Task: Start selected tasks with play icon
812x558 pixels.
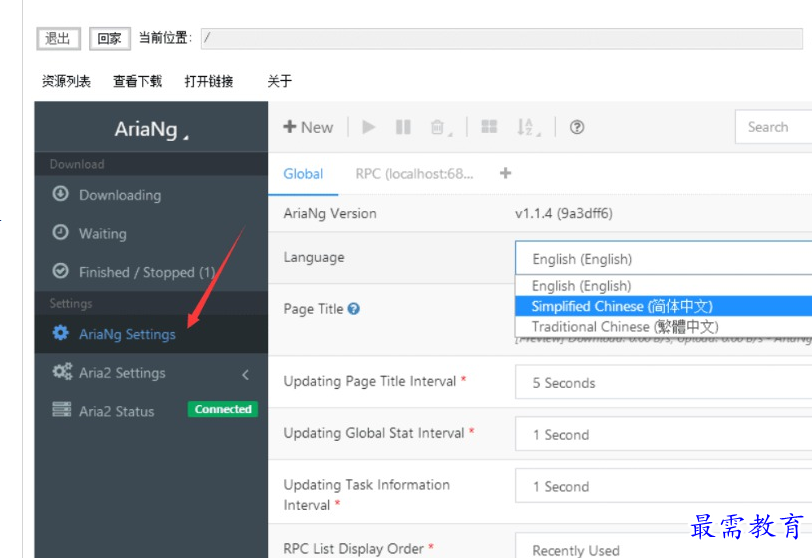Action: (x=369, y=127)
